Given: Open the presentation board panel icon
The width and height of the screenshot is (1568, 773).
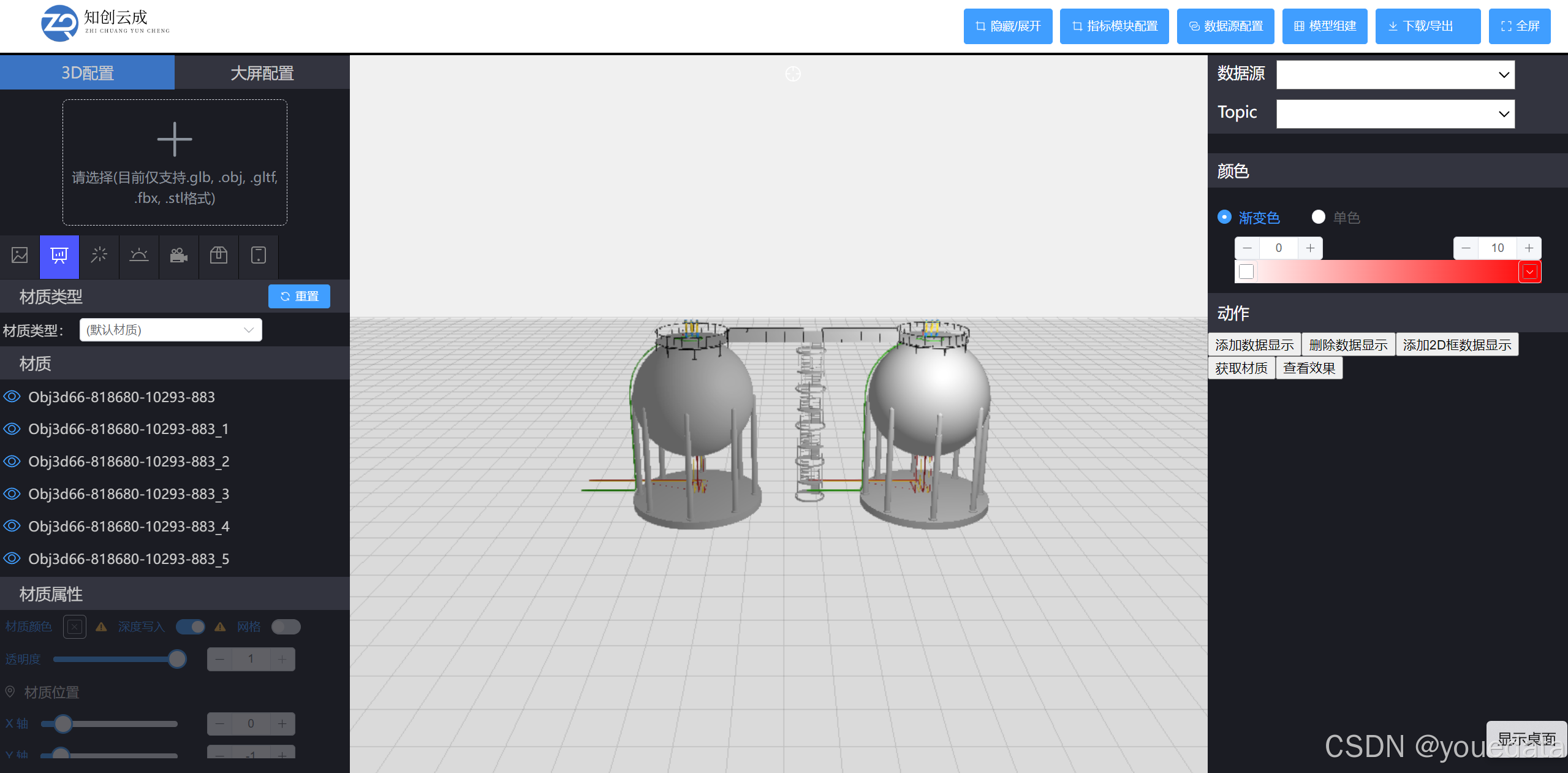Looking at the screenshot, I should 59,257.
